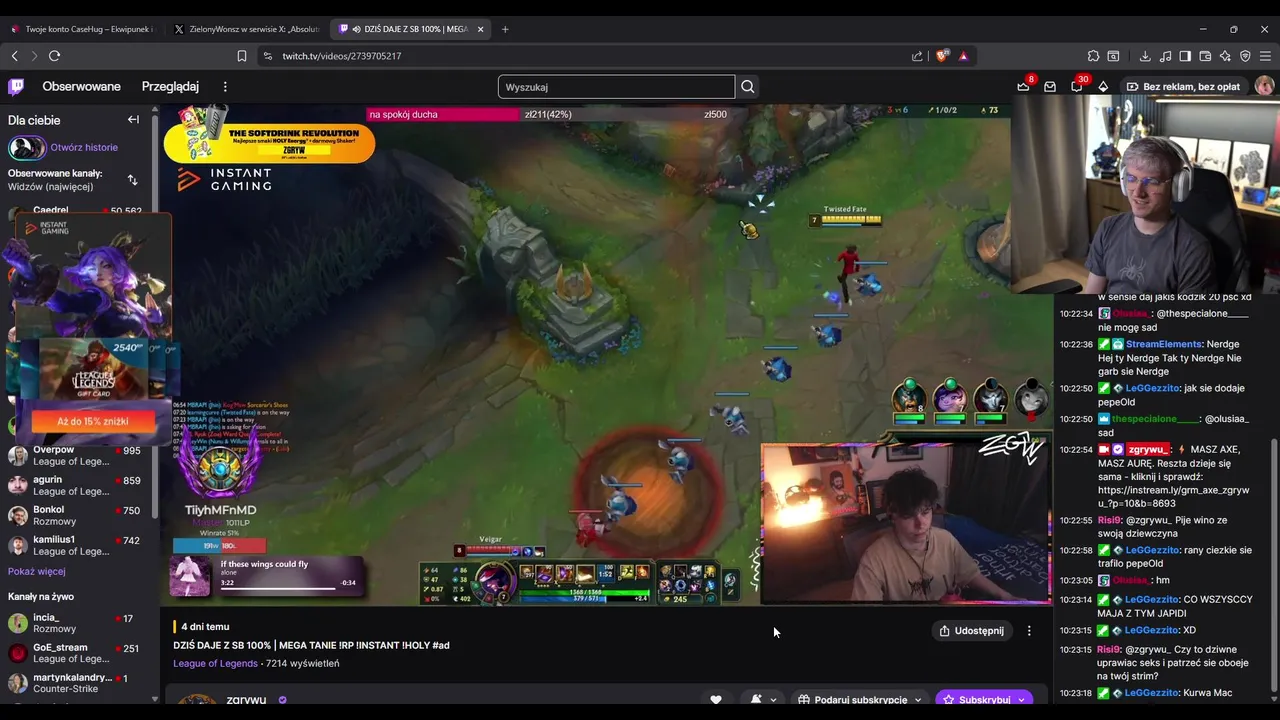
Task: Open the Brave VPN shield icon
Action: pyautogui.click(x=1245, y=56)
